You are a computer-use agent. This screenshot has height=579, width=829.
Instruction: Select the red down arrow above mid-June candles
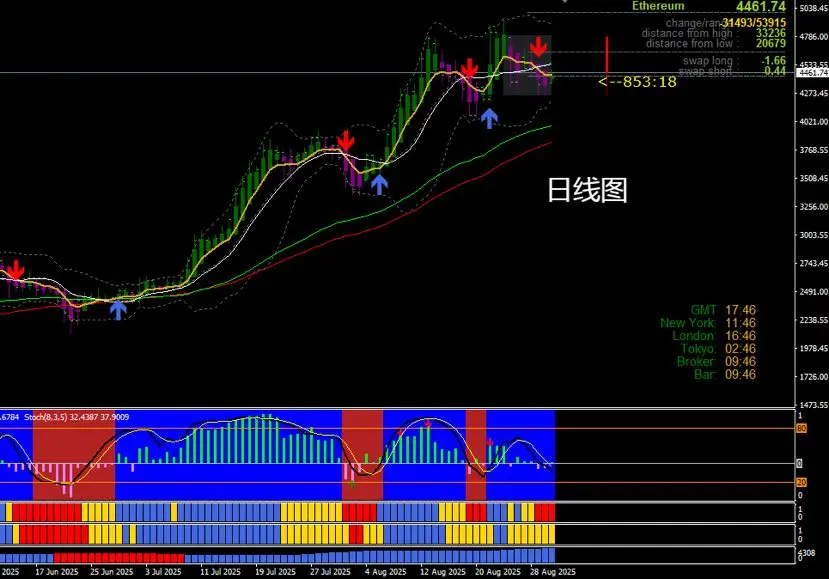pyautogui.click(x=16, y=270)
